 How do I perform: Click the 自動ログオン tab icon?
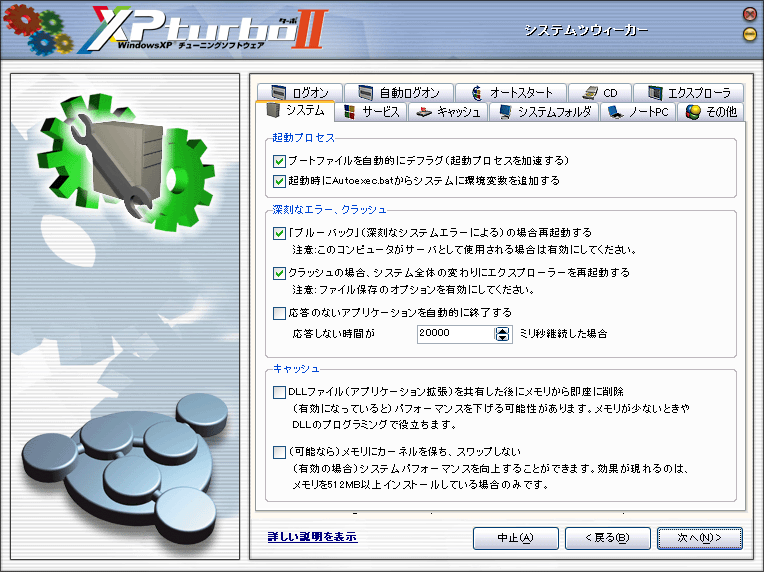click(365, 93)
